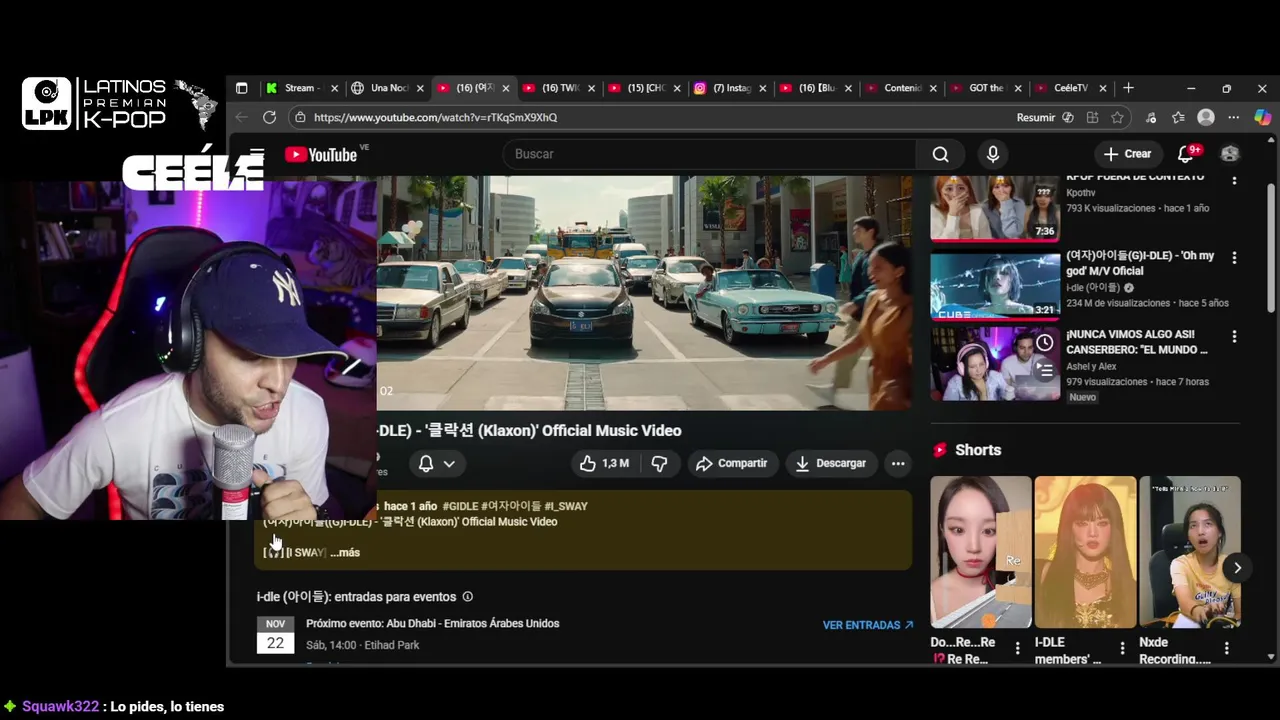Click the Buscar search field

709,154
